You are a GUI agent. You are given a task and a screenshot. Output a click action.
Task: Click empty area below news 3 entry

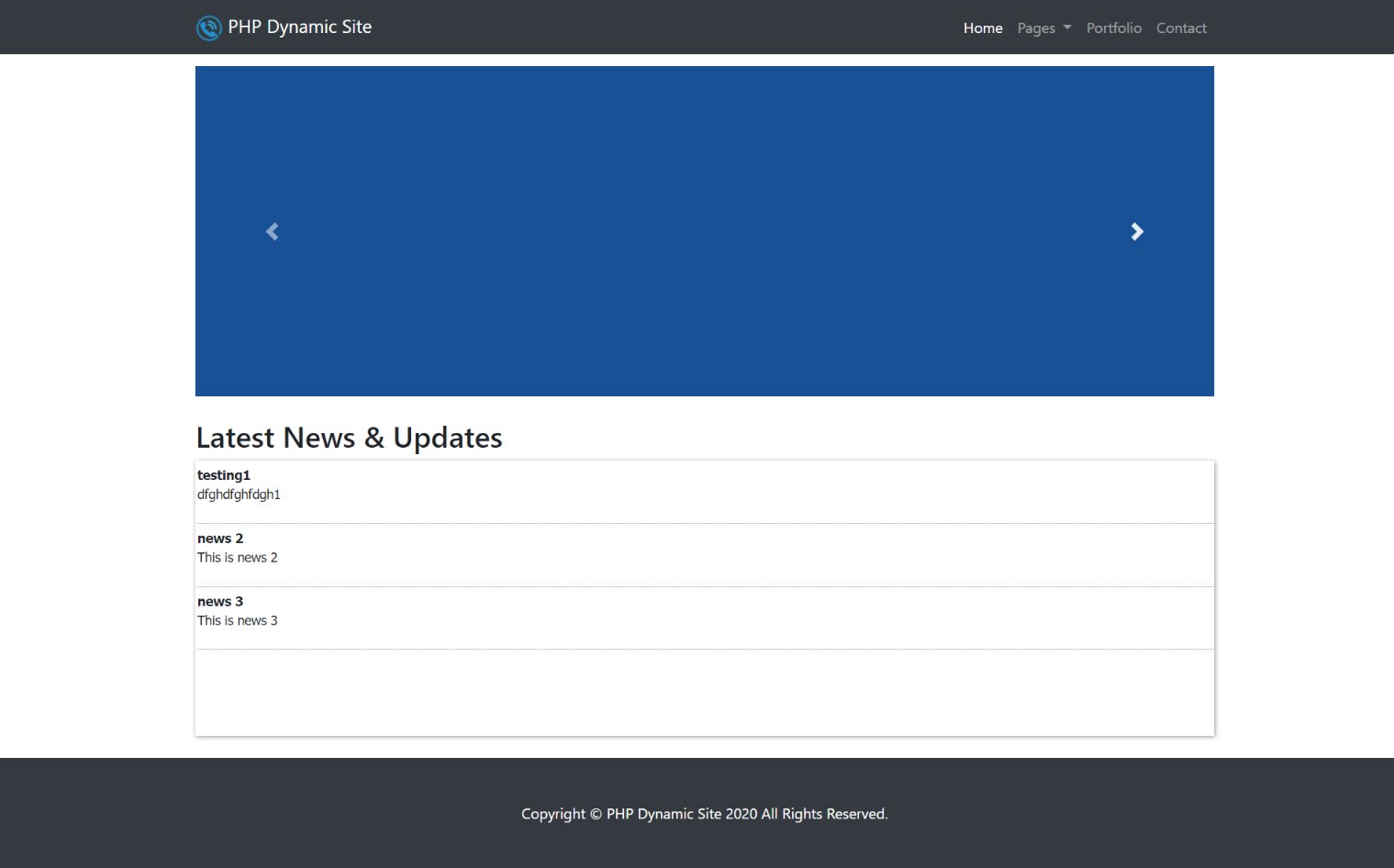tap(704, 693)
